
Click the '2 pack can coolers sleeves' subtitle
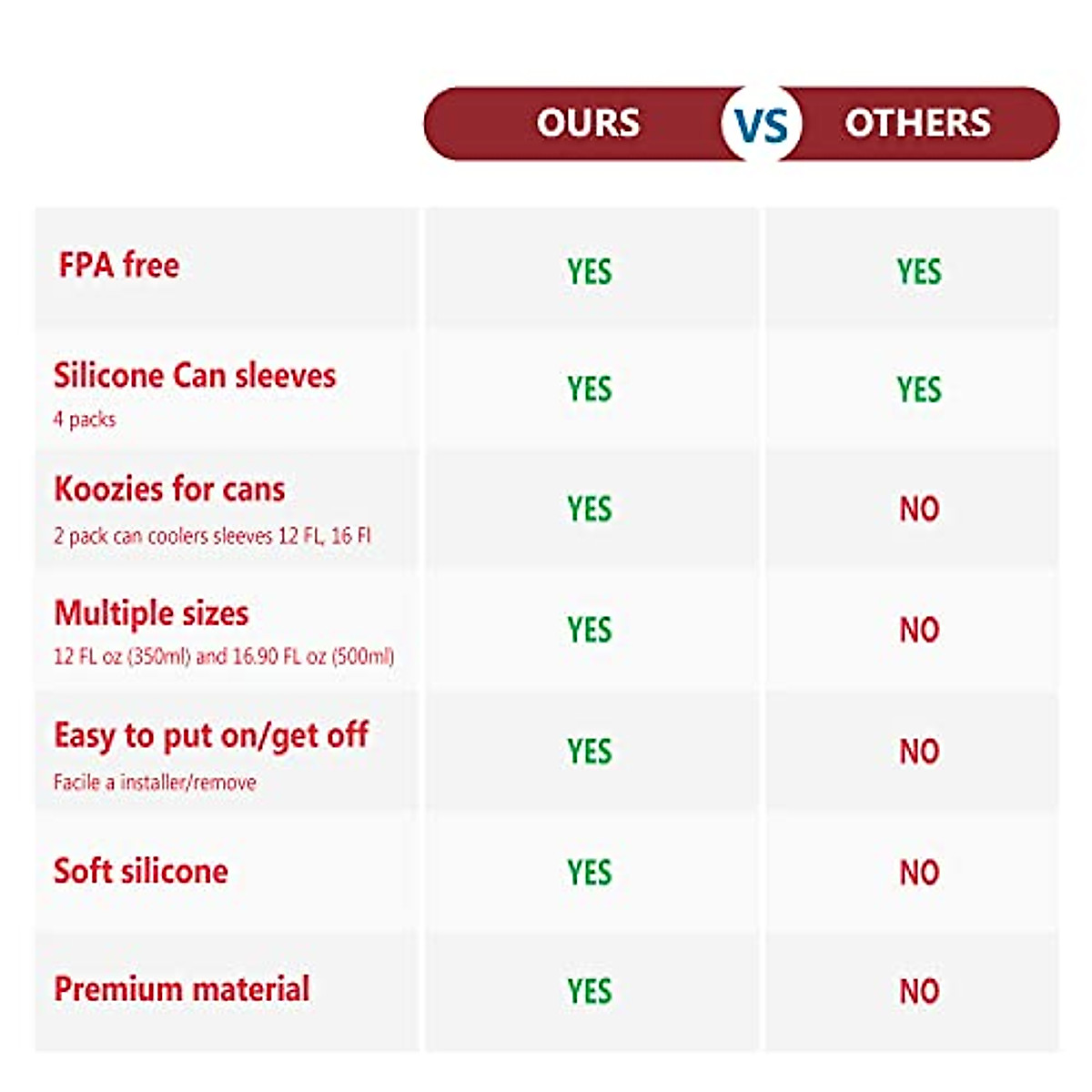[212, 536]
